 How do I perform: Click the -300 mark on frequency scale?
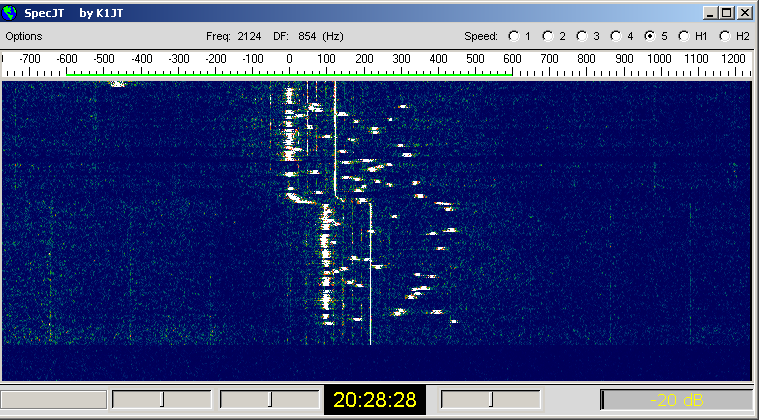pyautogui.click(x=178, y=59)
